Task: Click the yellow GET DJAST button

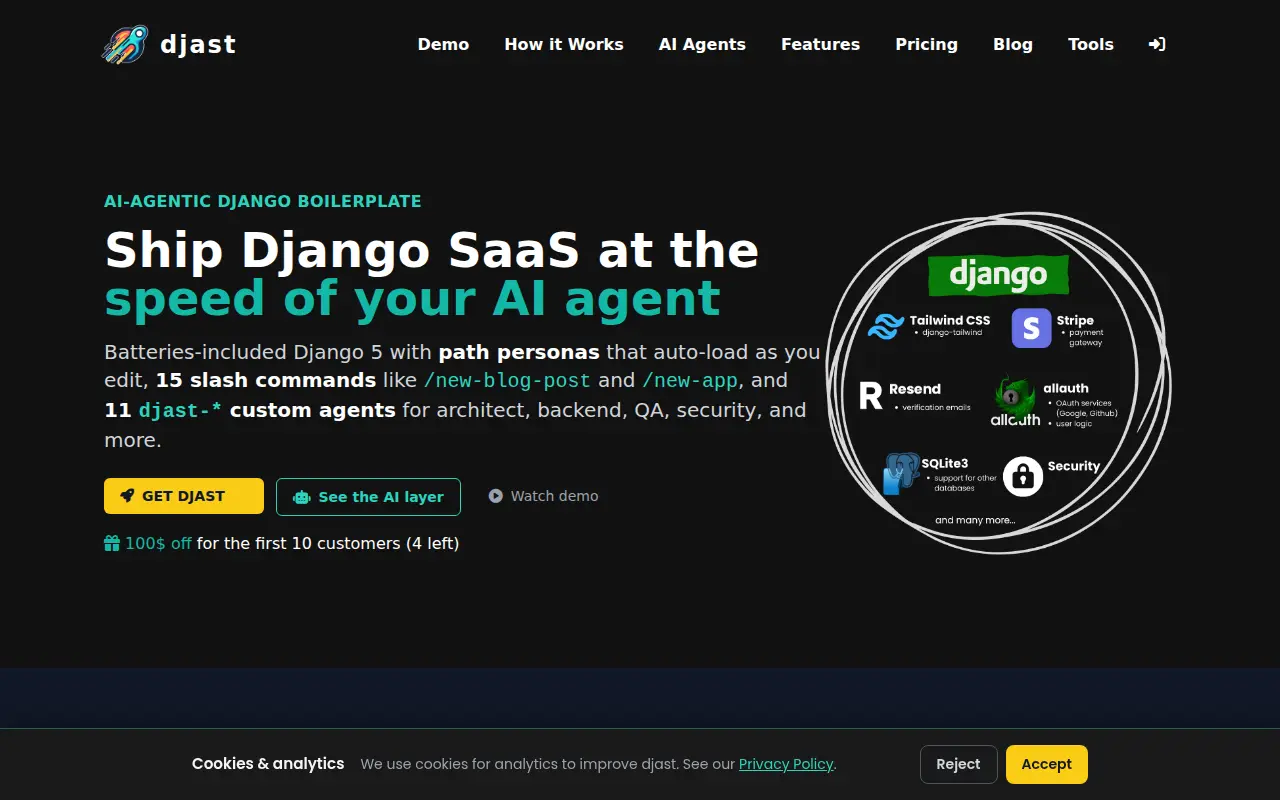Action: (x=184, y=496)
